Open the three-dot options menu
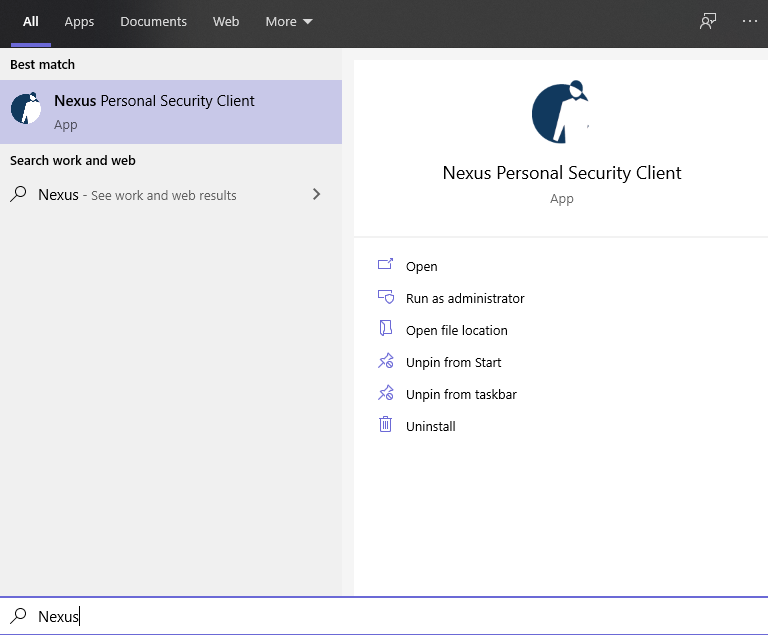The width and height of the screenshot is (768, 635). (750, 22)
